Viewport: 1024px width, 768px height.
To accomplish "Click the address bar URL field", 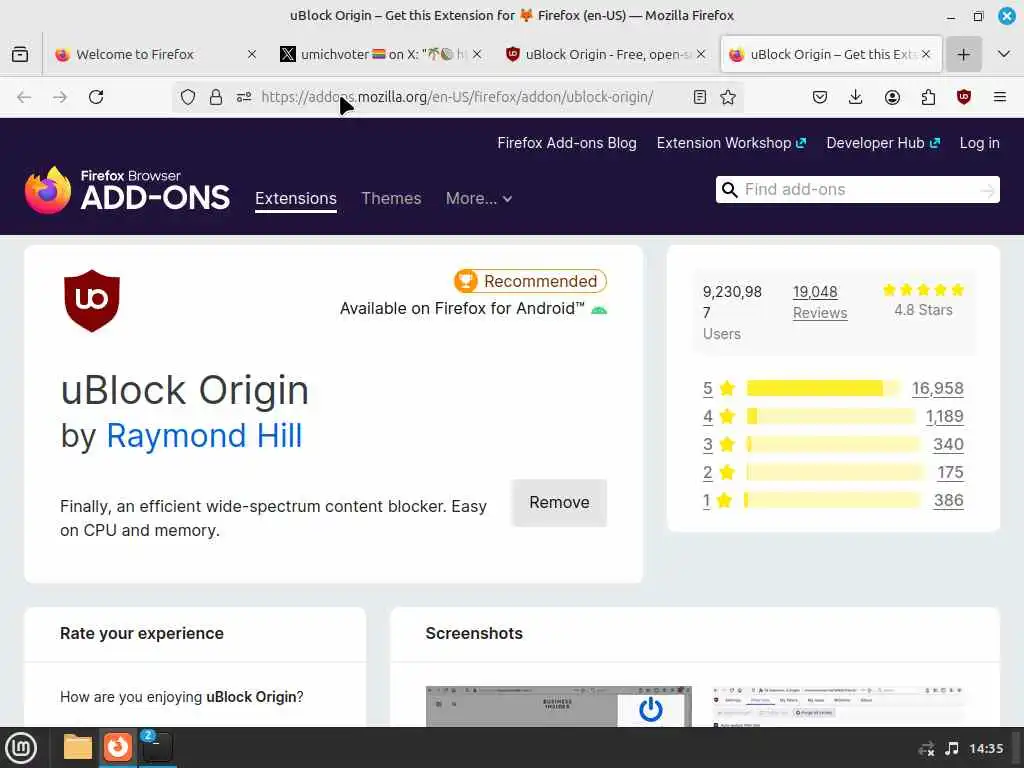I will 457,97.
